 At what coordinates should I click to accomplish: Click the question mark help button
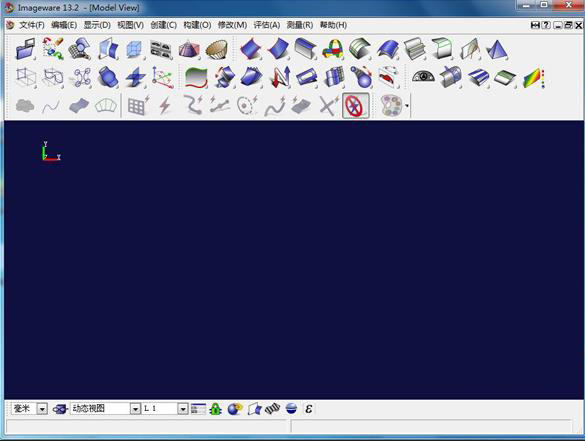pos(546,25)
